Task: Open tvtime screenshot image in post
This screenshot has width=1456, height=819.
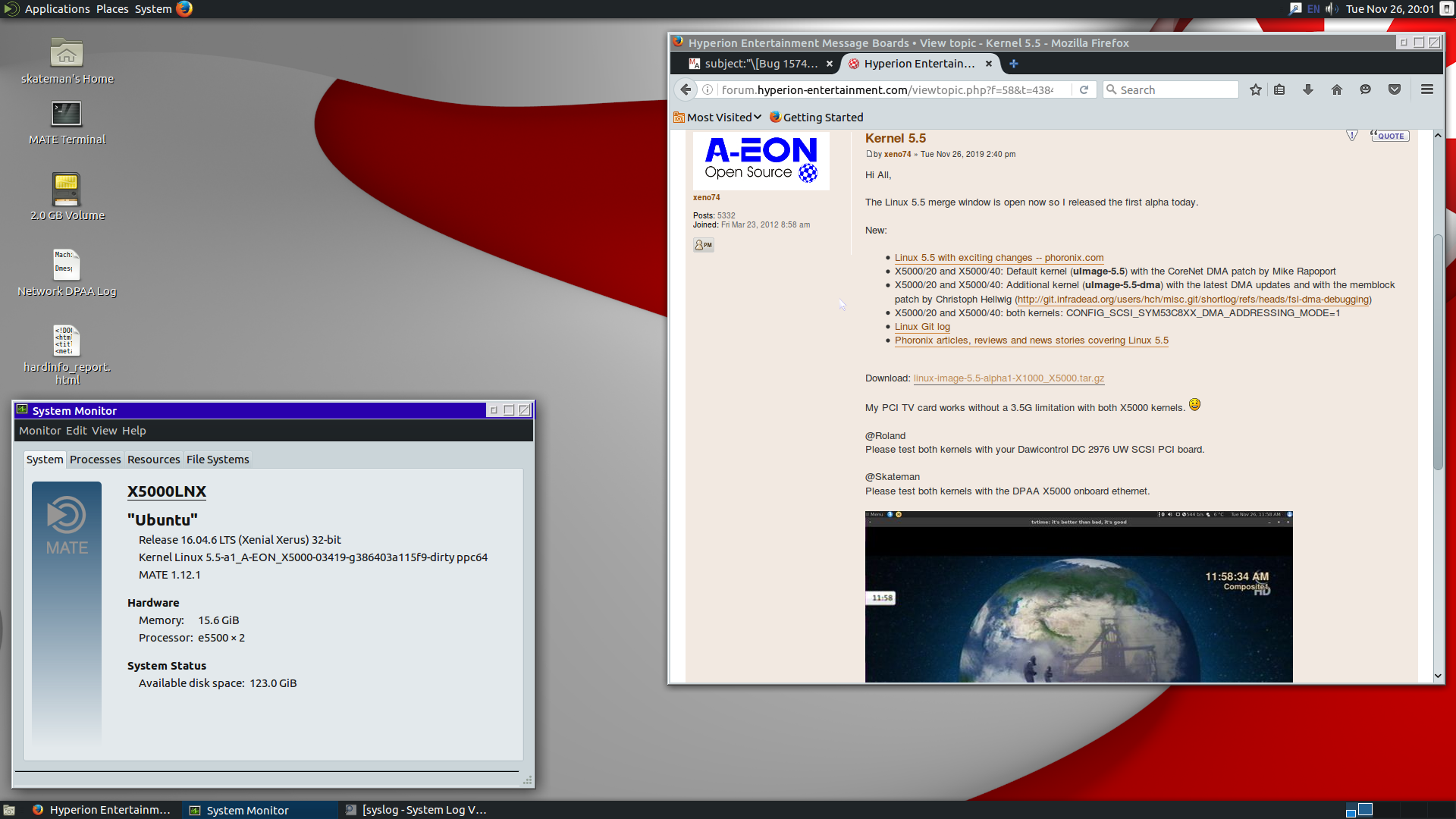Action: 1078,597
